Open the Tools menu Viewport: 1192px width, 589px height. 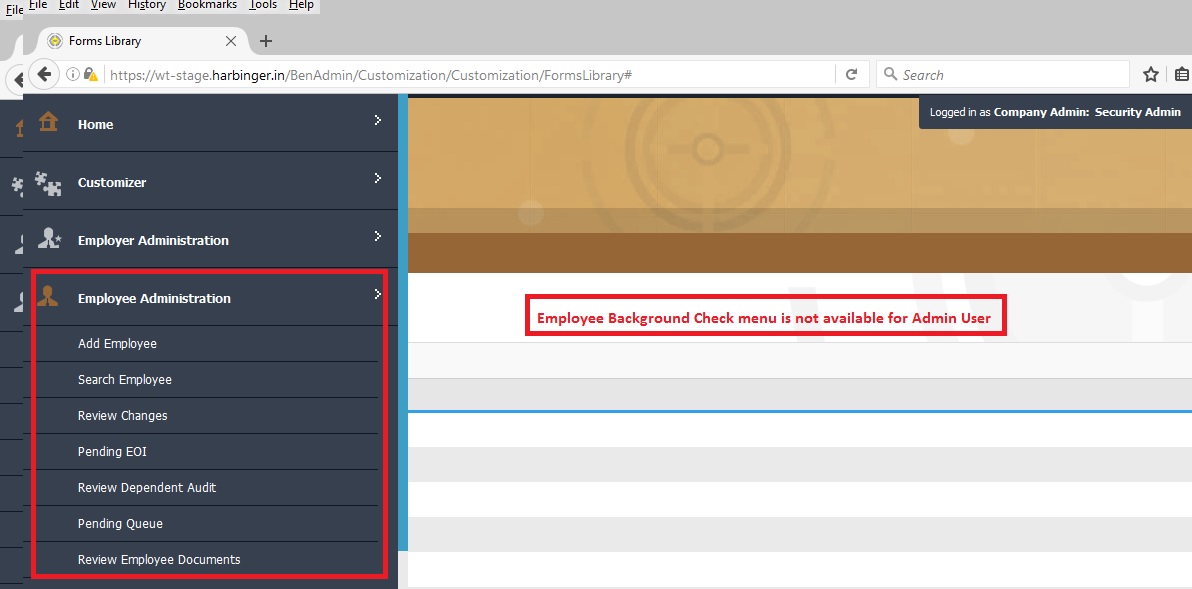[x=263, y=5]
